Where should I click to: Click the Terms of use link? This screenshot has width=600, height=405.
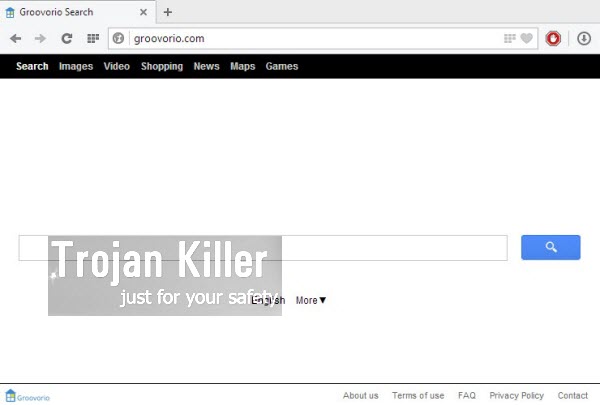click(418, 395)
